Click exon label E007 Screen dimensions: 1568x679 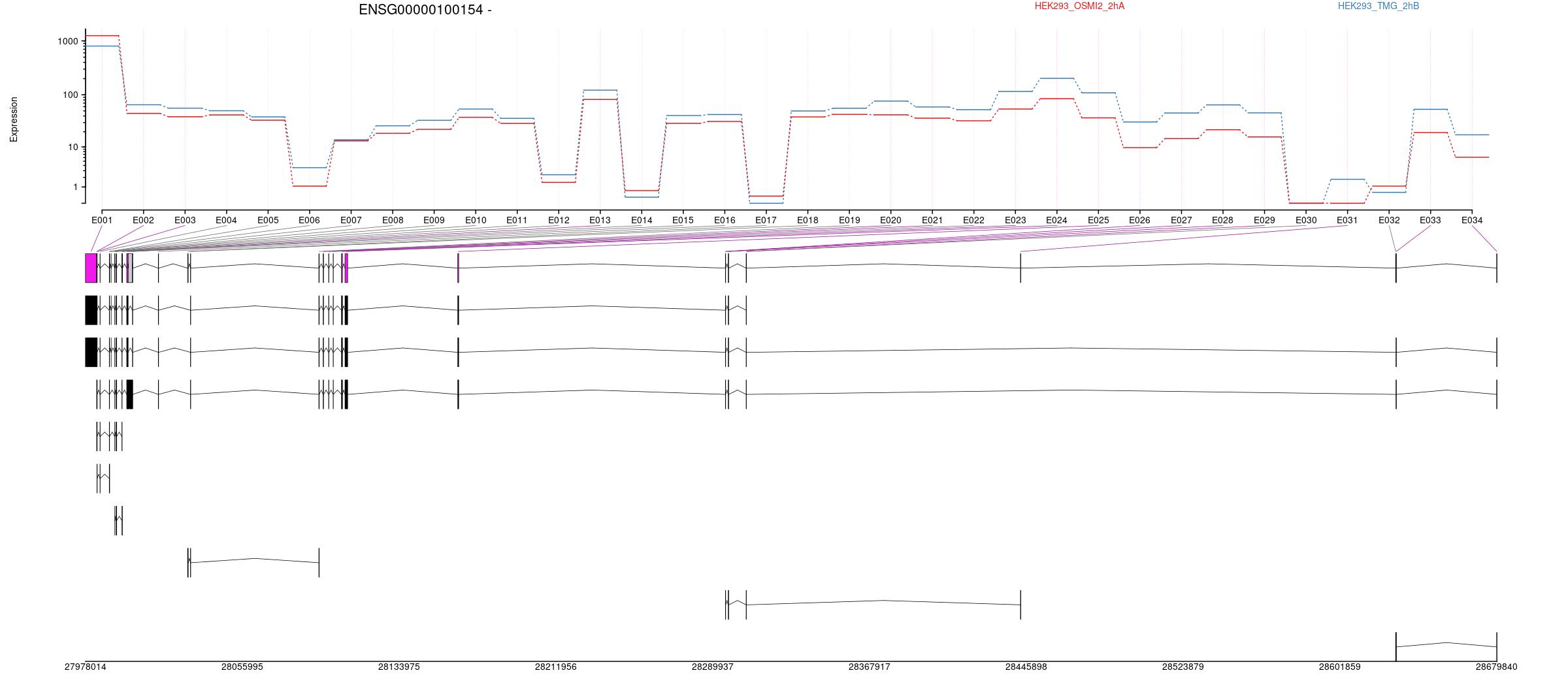tap(351, 220)
